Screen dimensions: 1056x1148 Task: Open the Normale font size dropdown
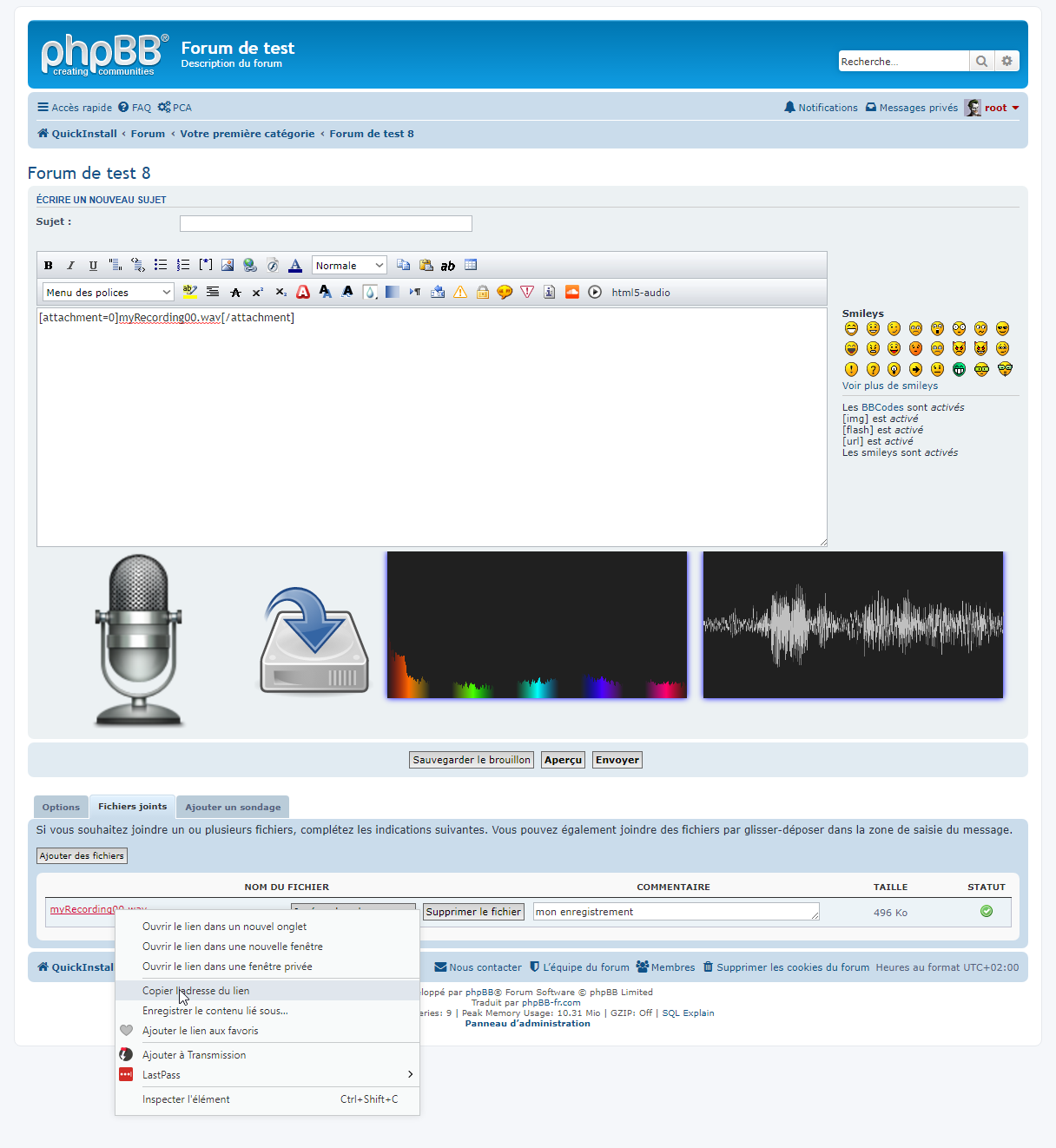349,266
